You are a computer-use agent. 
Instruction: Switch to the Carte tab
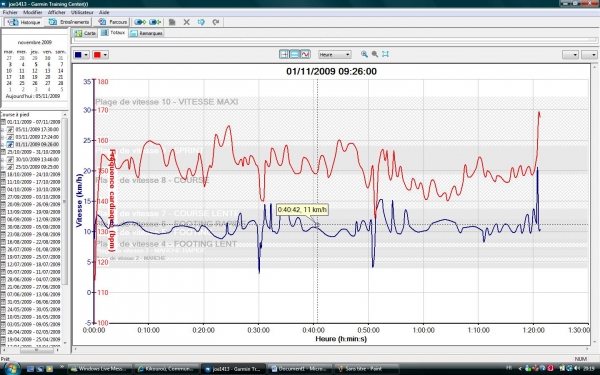click(85, 33)
